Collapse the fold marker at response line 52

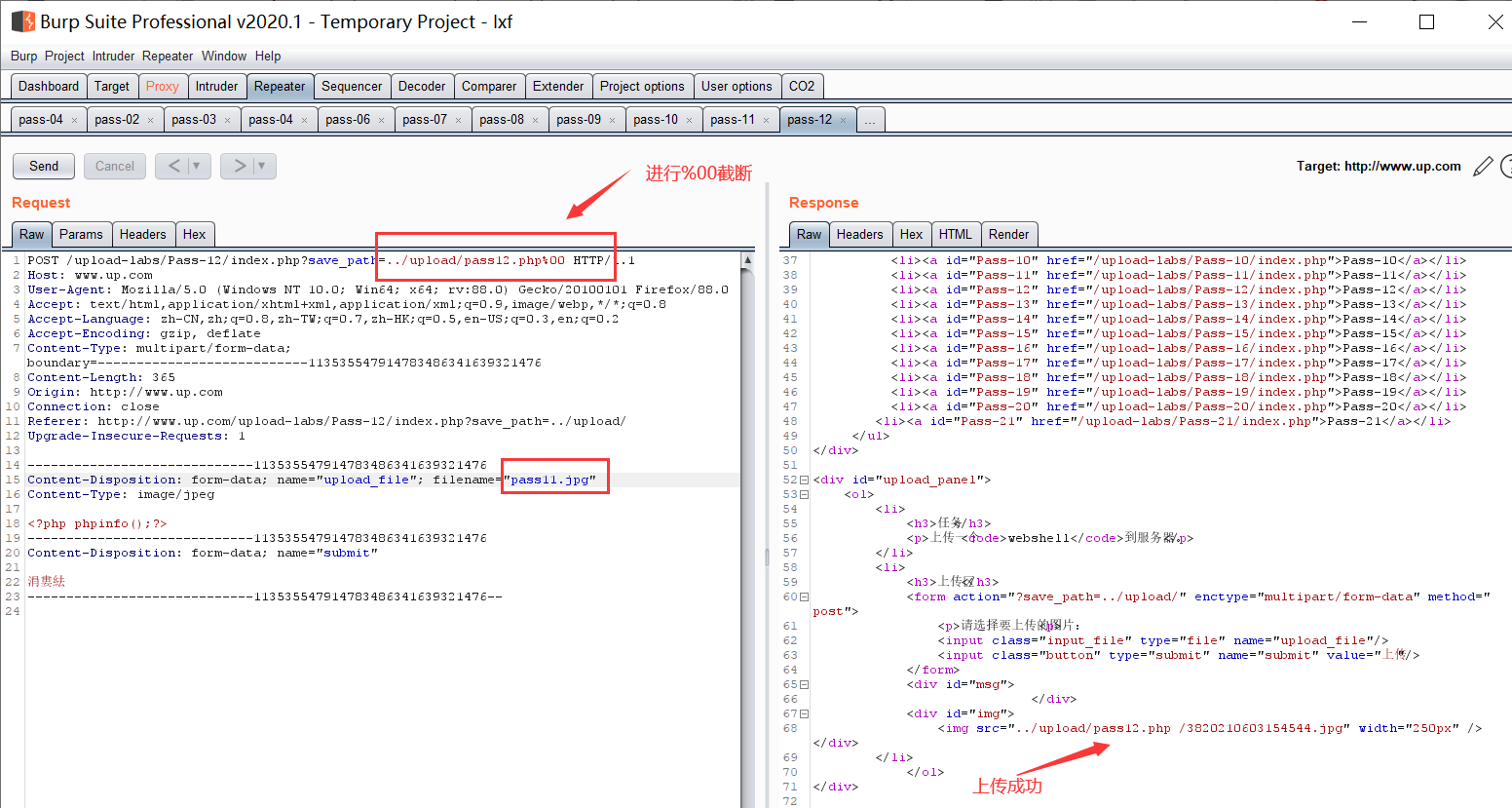804,480
